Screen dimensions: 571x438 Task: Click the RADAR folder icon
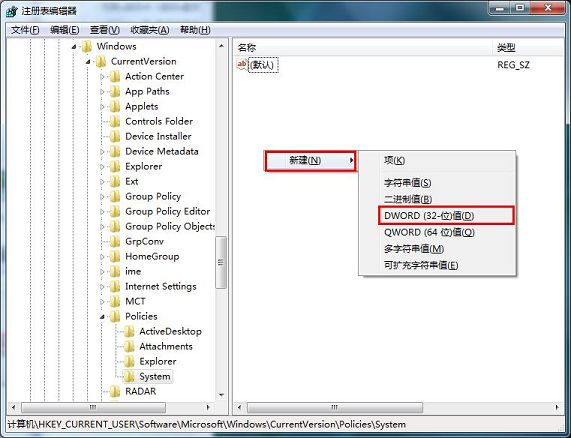click(x=115, y=391)
